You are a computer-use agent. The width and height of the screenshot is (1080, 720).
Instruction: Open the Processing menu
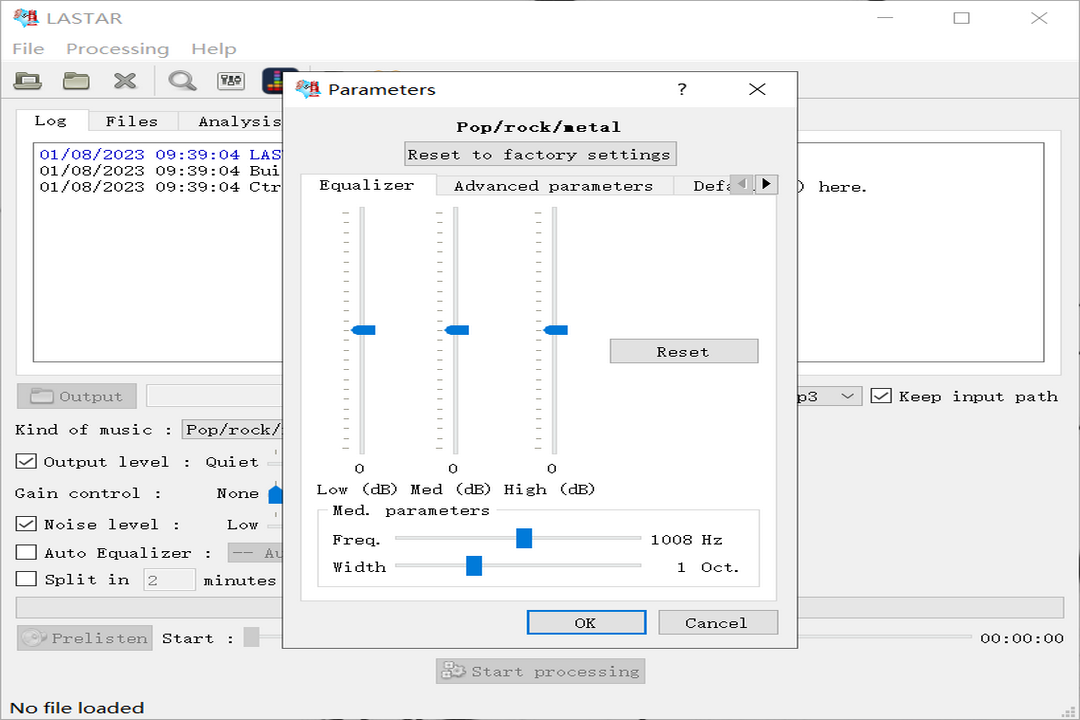click(x=117, y=49)
